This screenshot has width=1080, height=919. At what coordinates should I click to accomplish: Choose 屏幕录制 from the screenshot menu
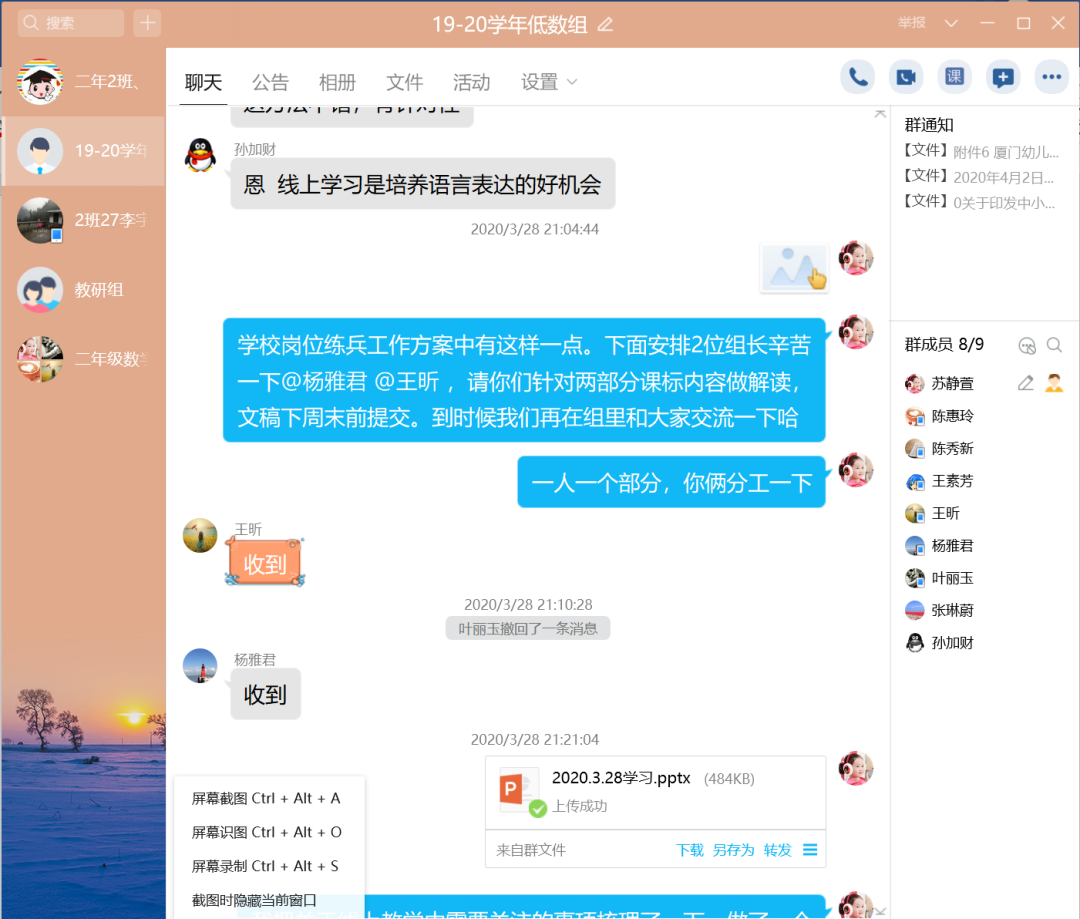click(x=265, y=866)
